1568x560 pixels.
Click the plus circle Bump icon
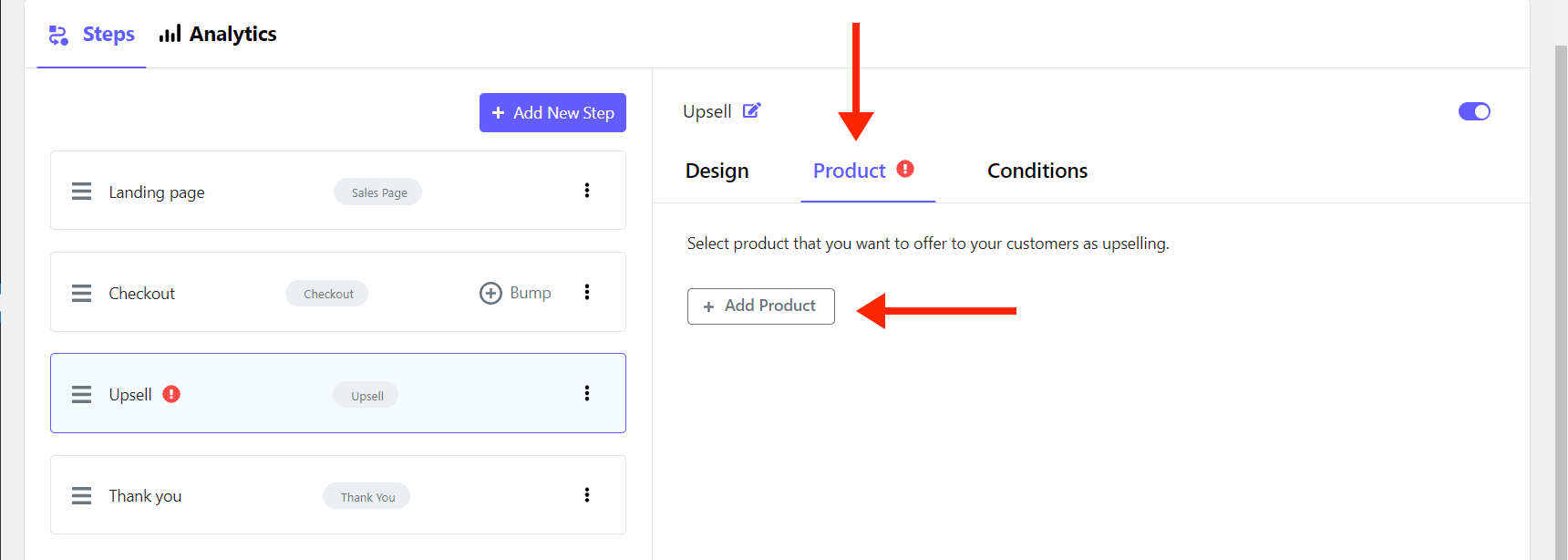click(x=490, y=293)
